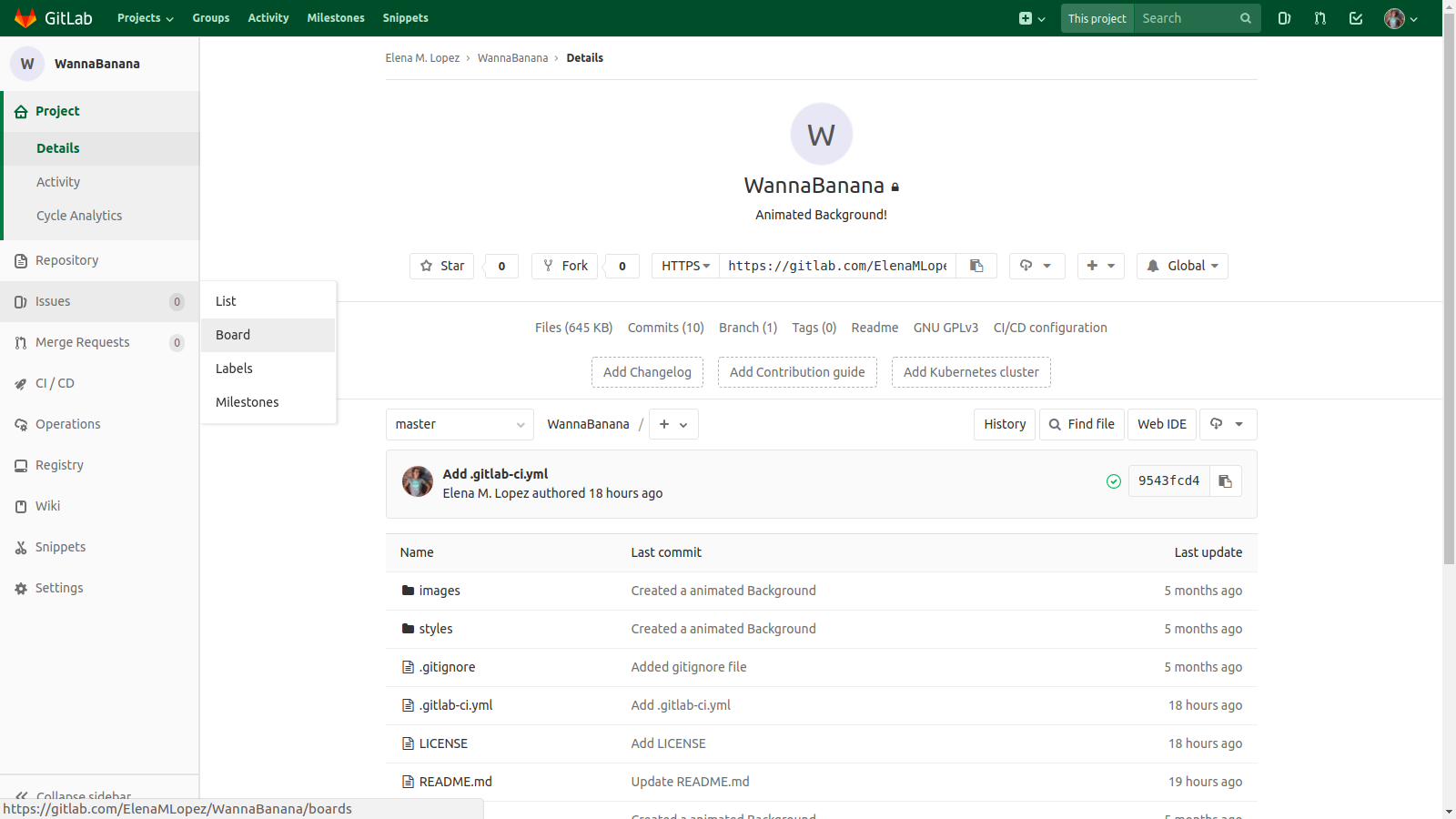Open the Global notification dropdown
Viewport: 1456px width, 819px height.
(1182, 266)
